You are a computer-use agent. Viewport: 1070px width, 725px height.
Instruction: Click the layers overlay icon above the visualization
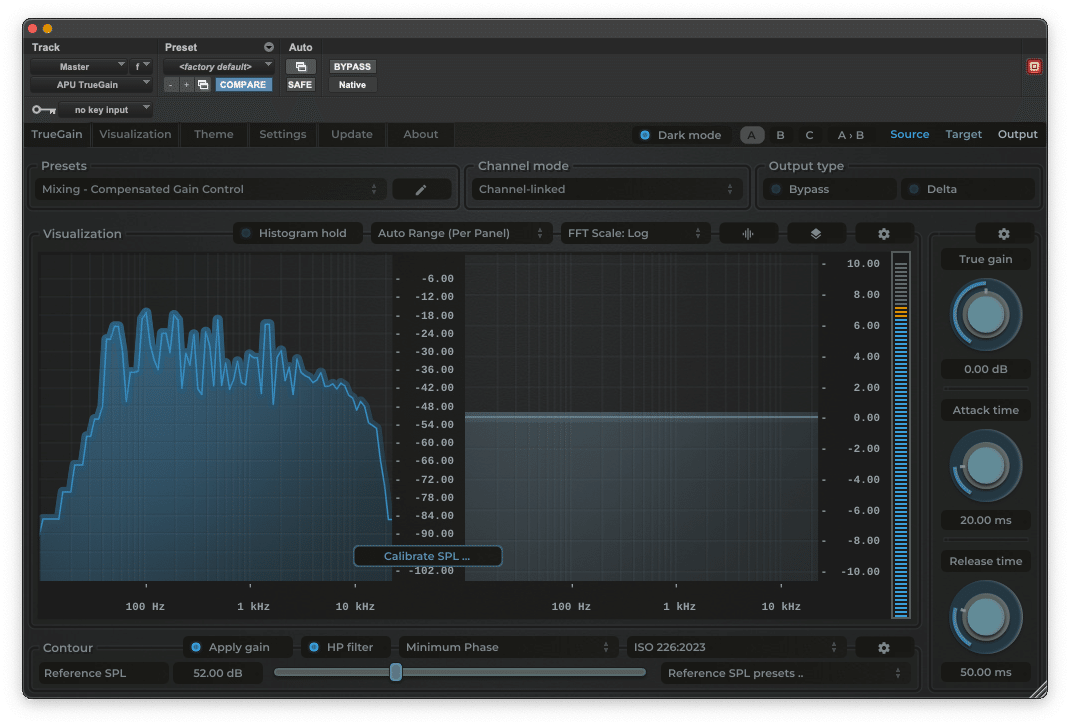816,233
